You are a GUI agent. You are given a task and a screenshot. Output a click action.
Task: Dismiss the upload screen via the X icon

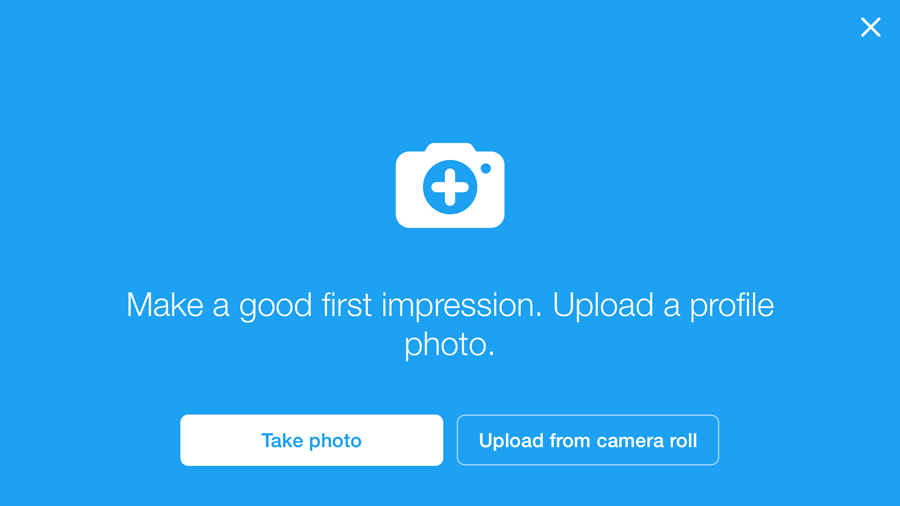point(871,28)
